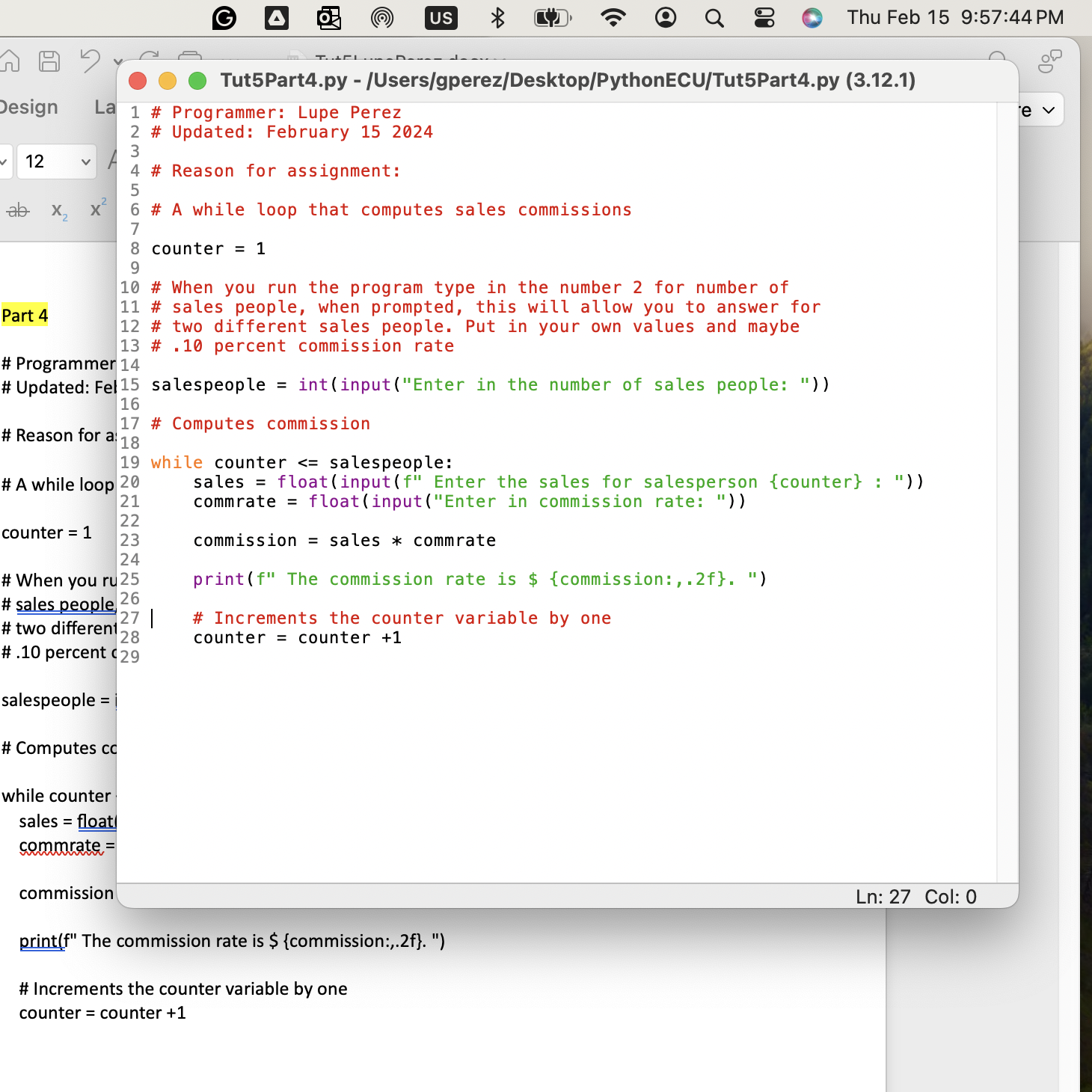This screenshot has width=1092, height=1092.
Task: Click the Outlook icon in menu bar
Action: (329, 18)
